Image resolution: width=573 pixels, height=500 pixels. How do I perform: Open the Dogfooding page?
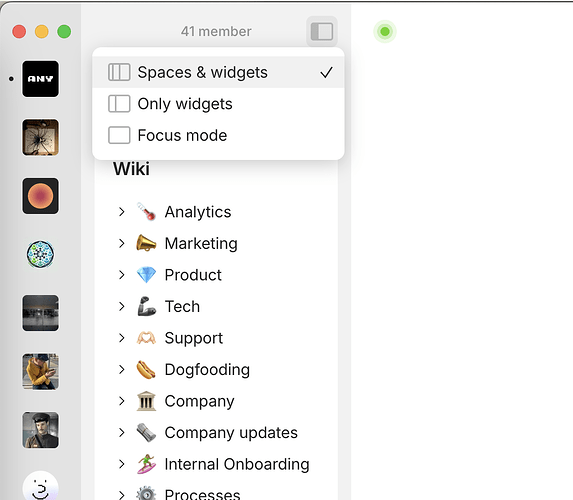click(207, 370)
